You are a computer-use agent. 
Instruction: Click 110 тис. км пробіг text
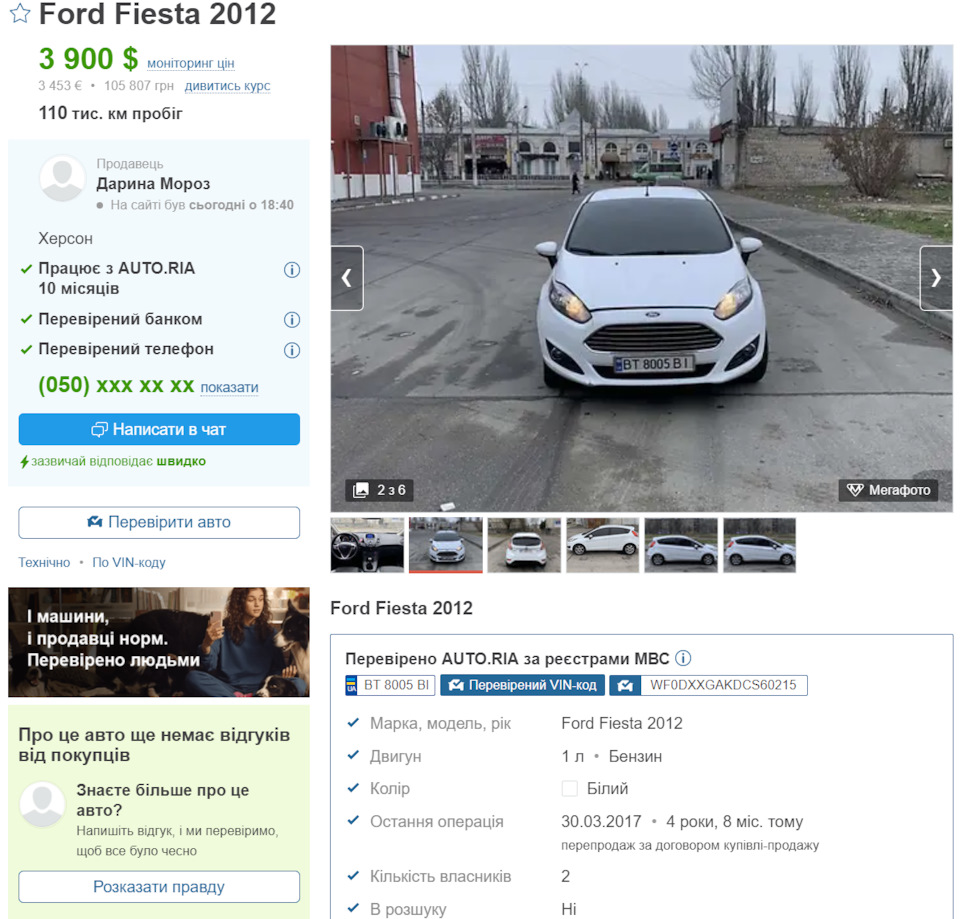111,113
